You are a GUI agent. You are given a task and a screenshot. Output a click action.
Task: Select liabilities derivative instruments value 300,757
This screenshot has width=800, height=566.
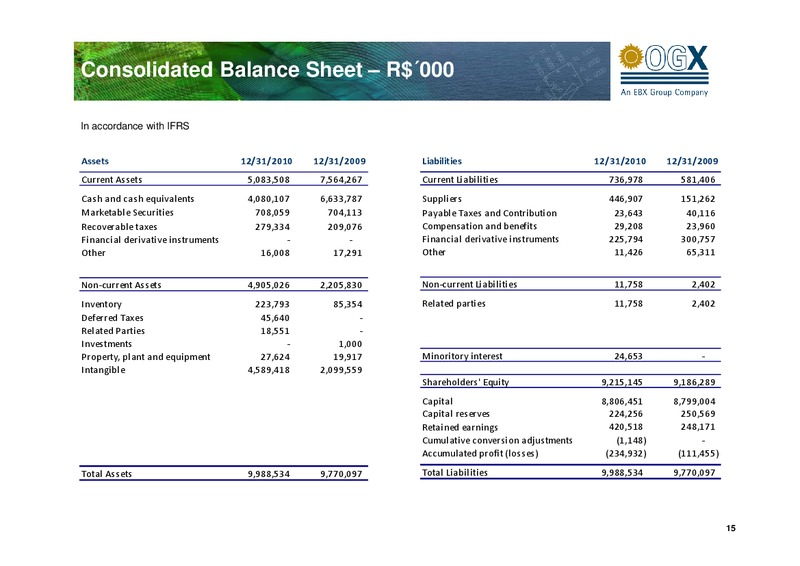click(x=698, y=239)
